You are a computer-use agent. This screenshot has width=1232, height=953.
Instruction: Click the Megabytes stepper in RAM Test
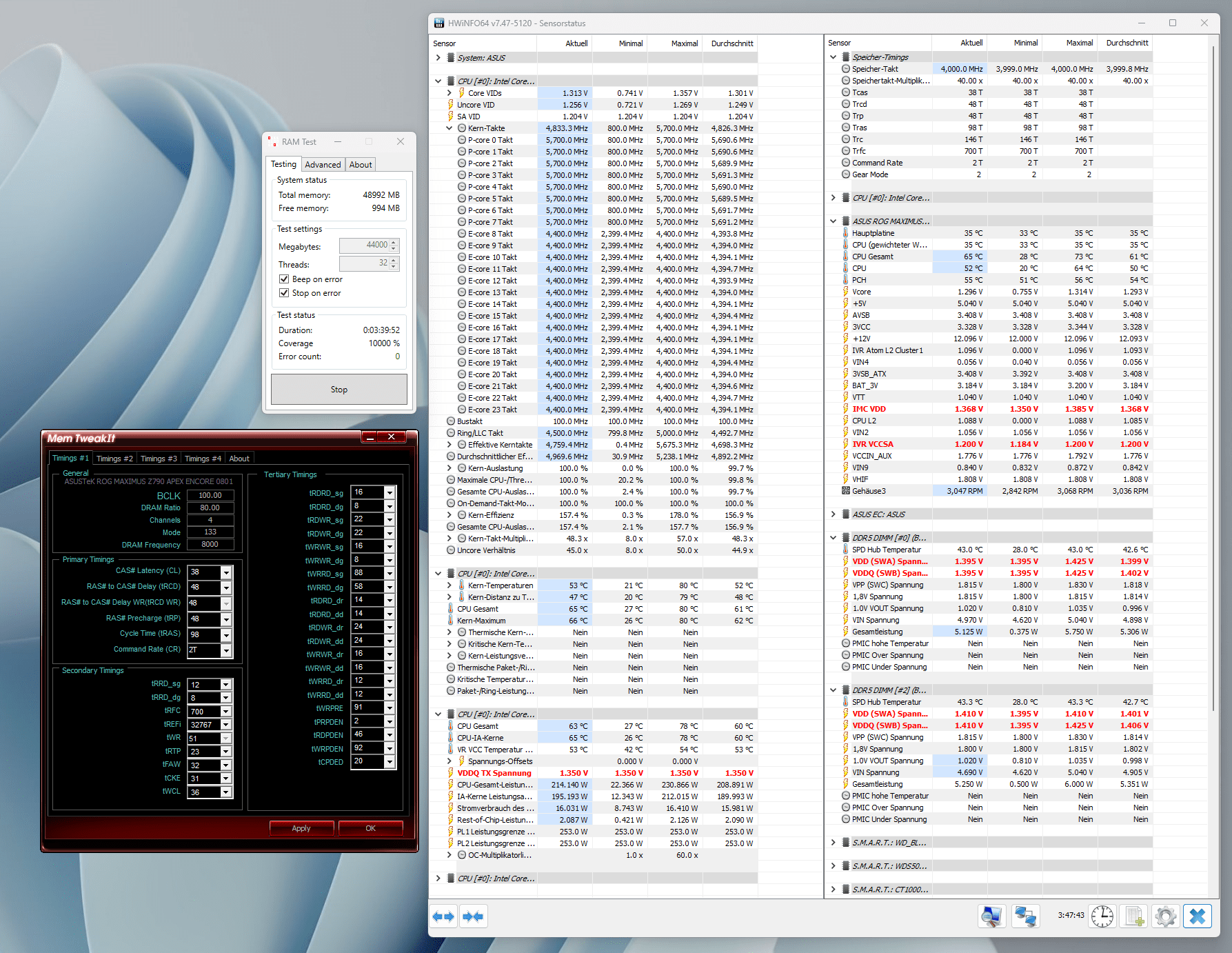[x=394, y=245]
